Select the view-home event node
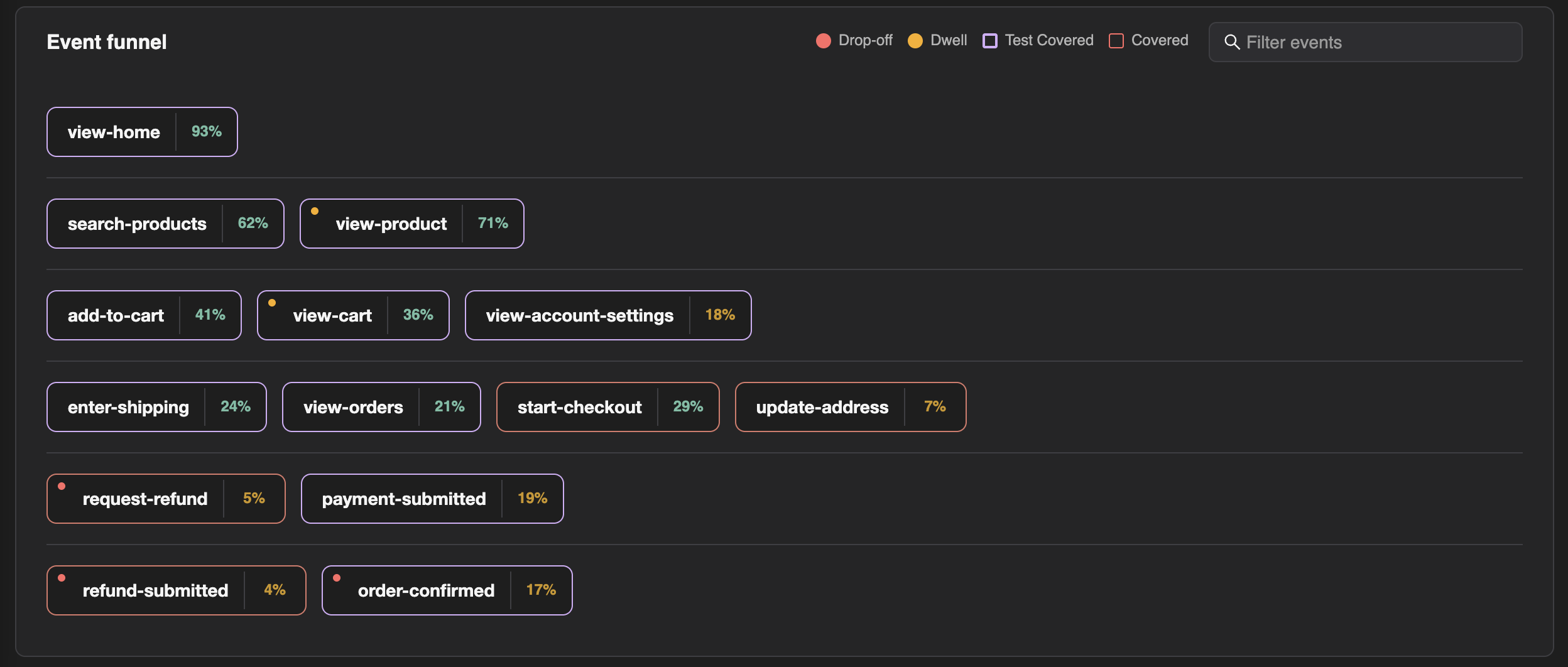 coord(114,131)
